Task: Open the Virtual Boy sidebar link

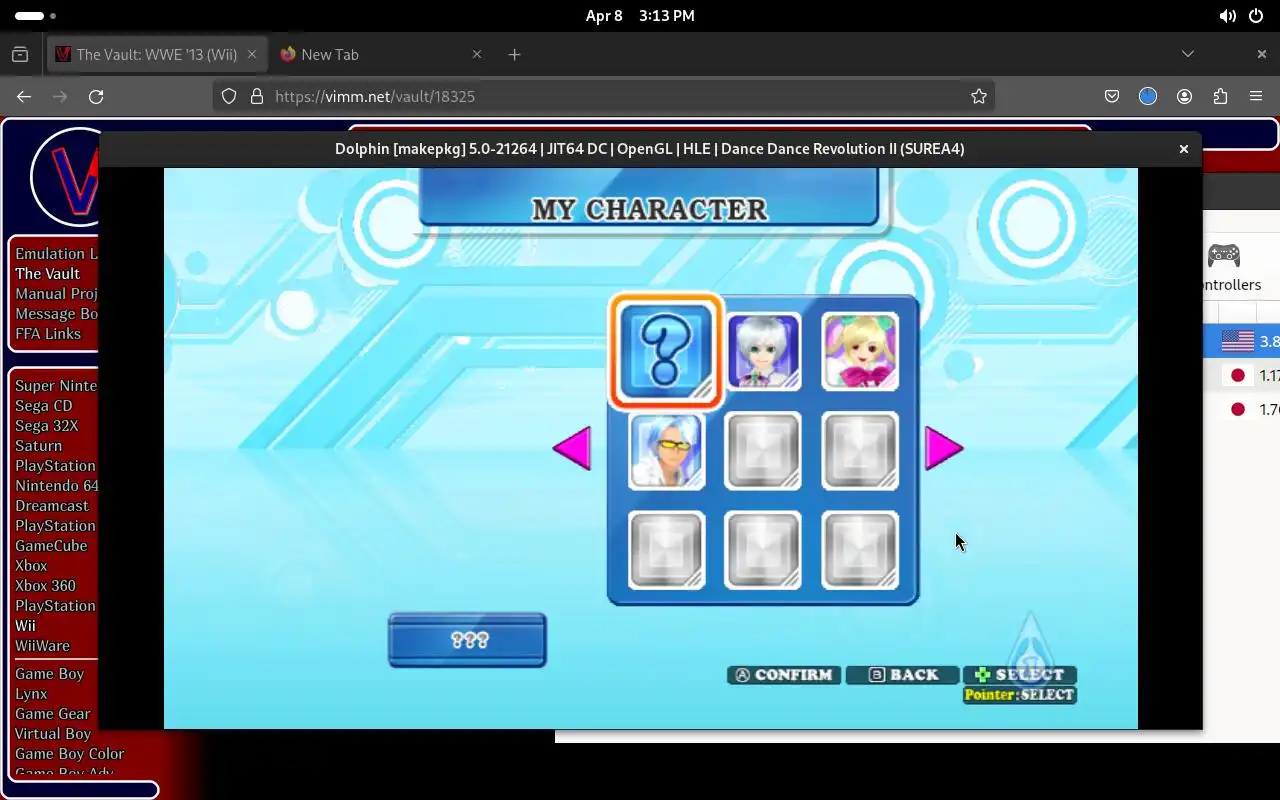Action: pos(52,733)
